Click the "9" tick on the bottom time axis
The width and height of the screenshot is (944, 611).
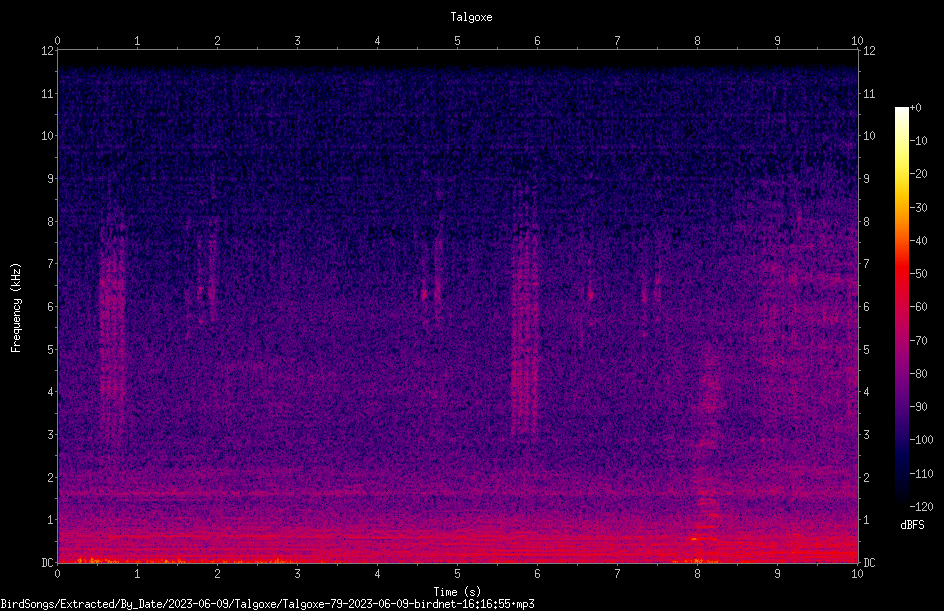click(x=777, y=574)
